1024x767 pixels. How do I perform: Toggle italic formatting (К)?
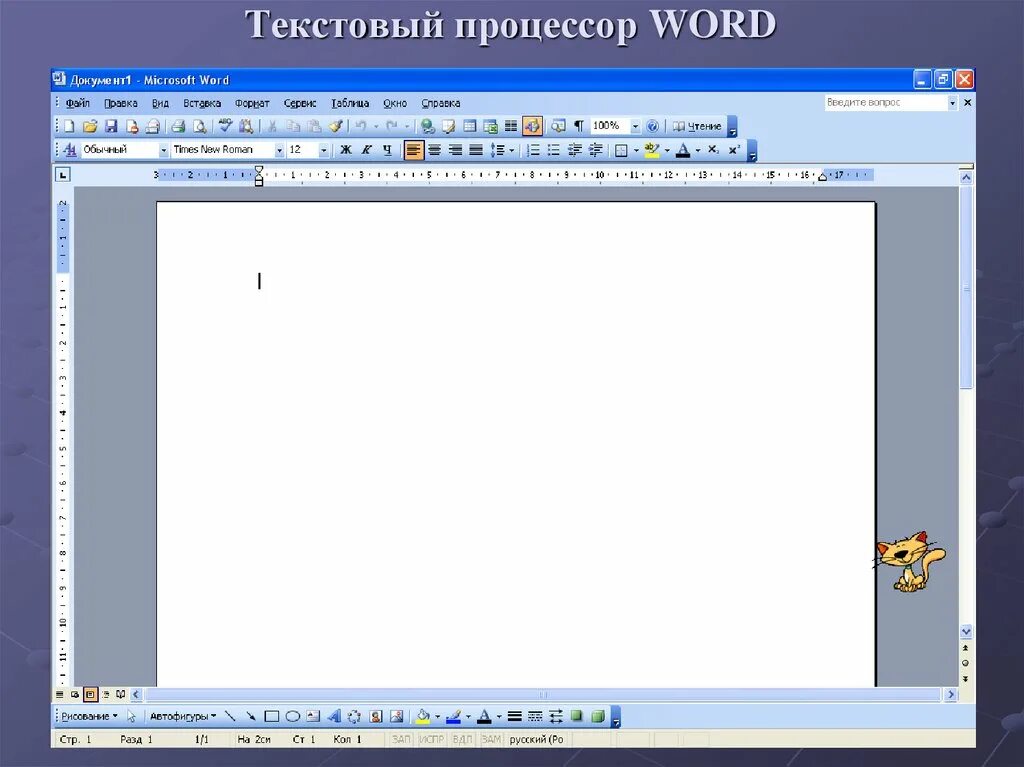point(366,150)
